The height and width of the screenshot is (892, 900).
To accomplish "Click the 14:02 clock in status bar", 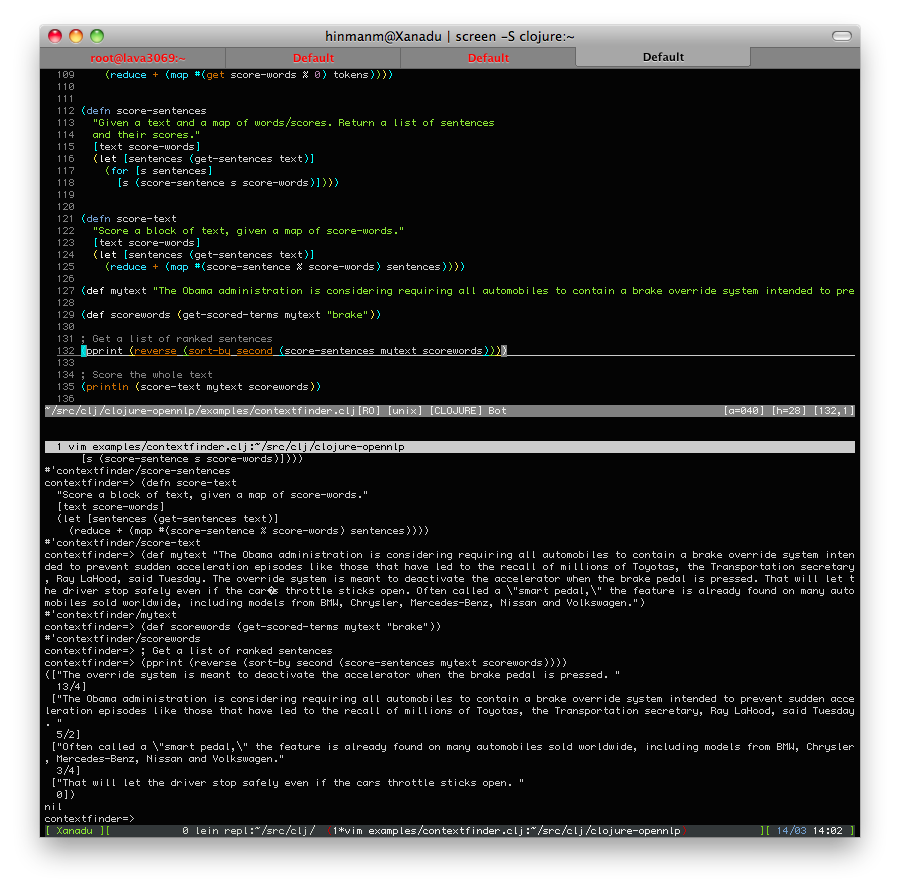I will (x=827, y=831).
